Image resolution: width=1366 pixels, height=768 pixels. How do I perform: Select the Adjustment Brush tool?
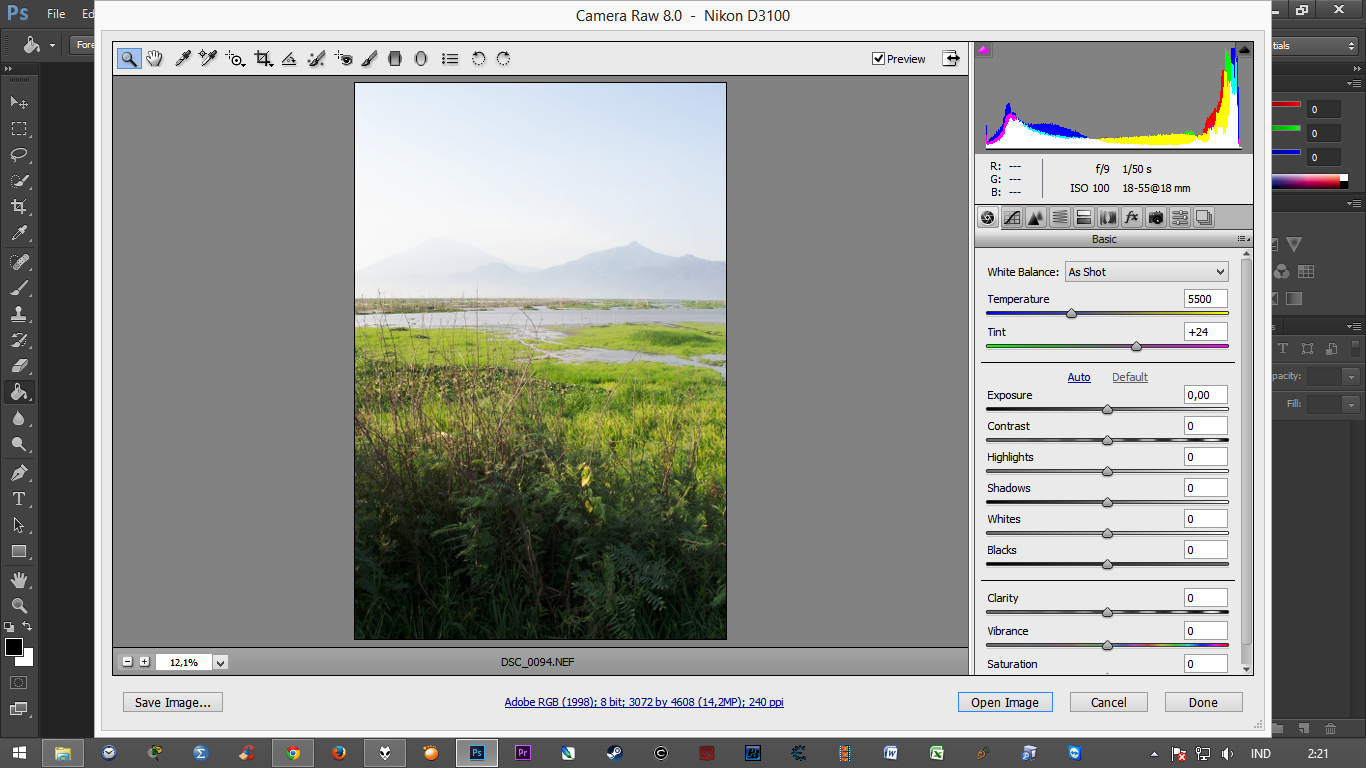(x=369, y=59)
